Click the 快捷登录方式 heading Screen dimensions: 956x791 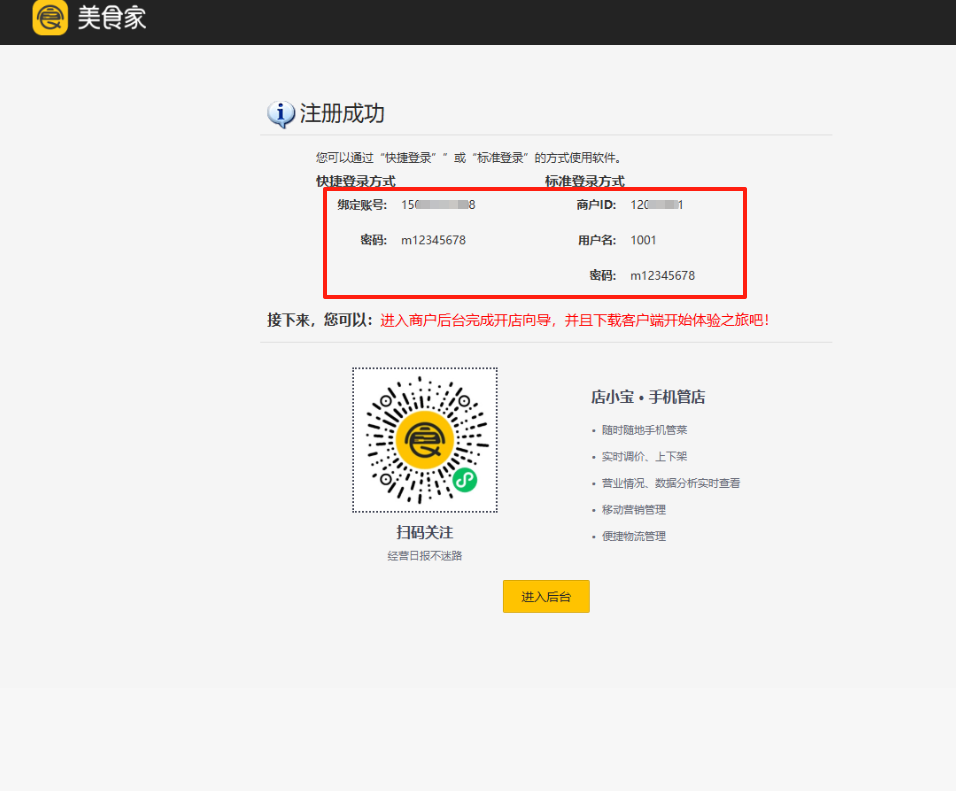[x=356, y=181]
